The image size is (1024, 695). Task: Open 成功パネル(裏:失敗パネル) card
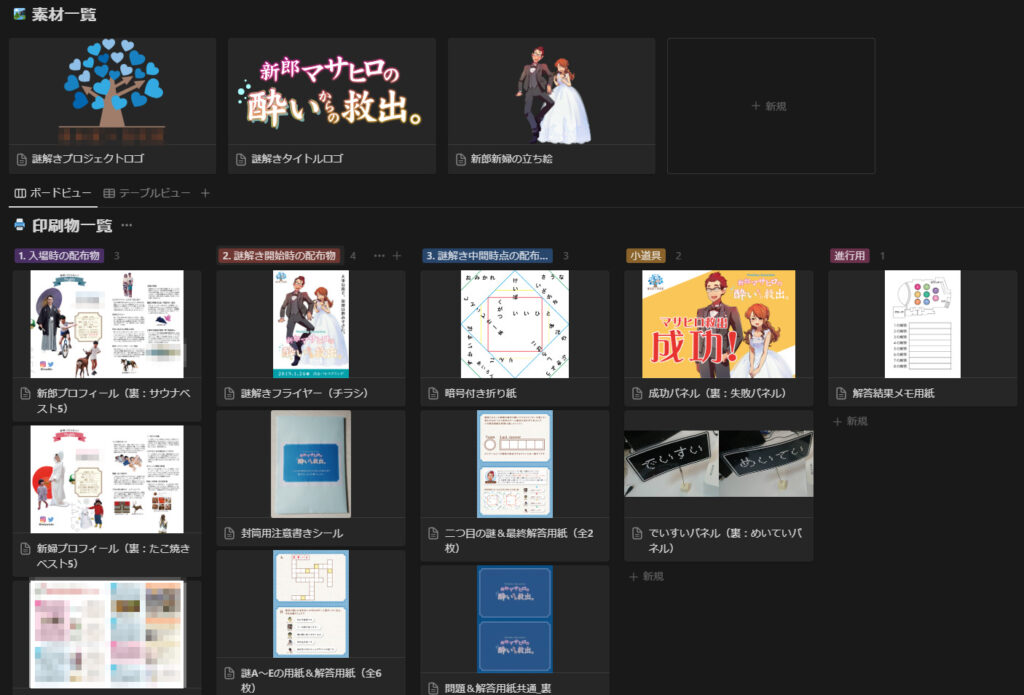[718, 337]
